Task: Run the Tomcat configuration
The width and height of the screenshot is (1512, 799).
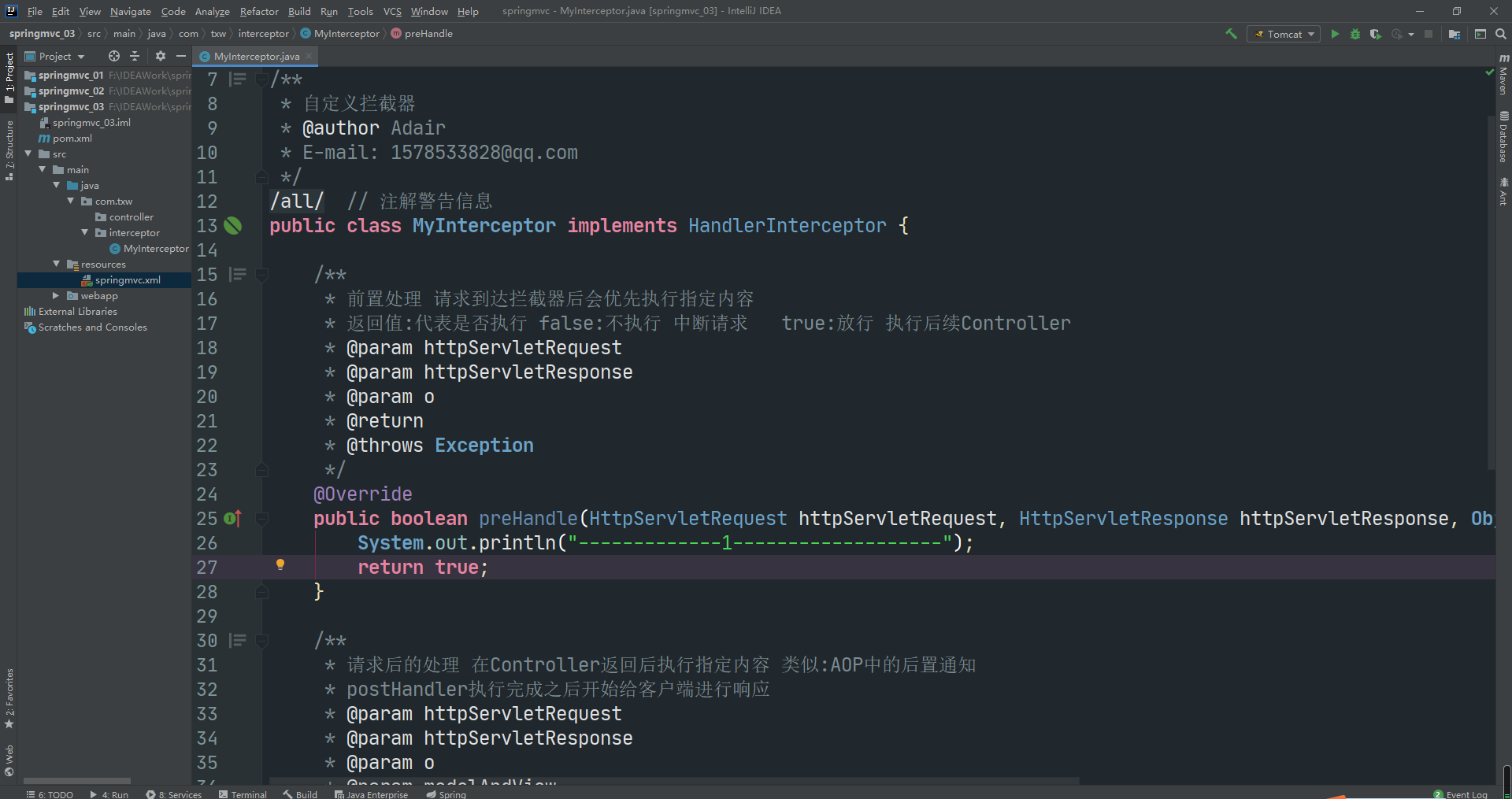Action: pos(1335,34)
